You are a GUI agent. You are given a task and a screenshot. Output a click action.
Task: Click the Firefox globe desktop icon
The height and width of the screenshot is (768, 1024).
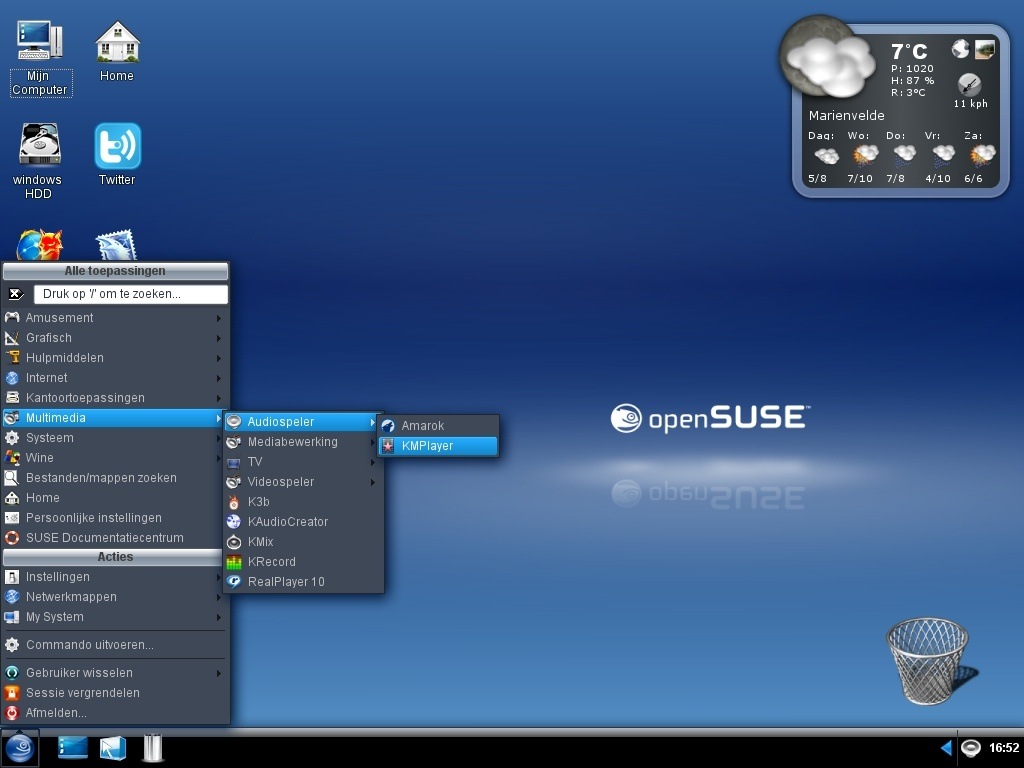(x=39, y=245)
